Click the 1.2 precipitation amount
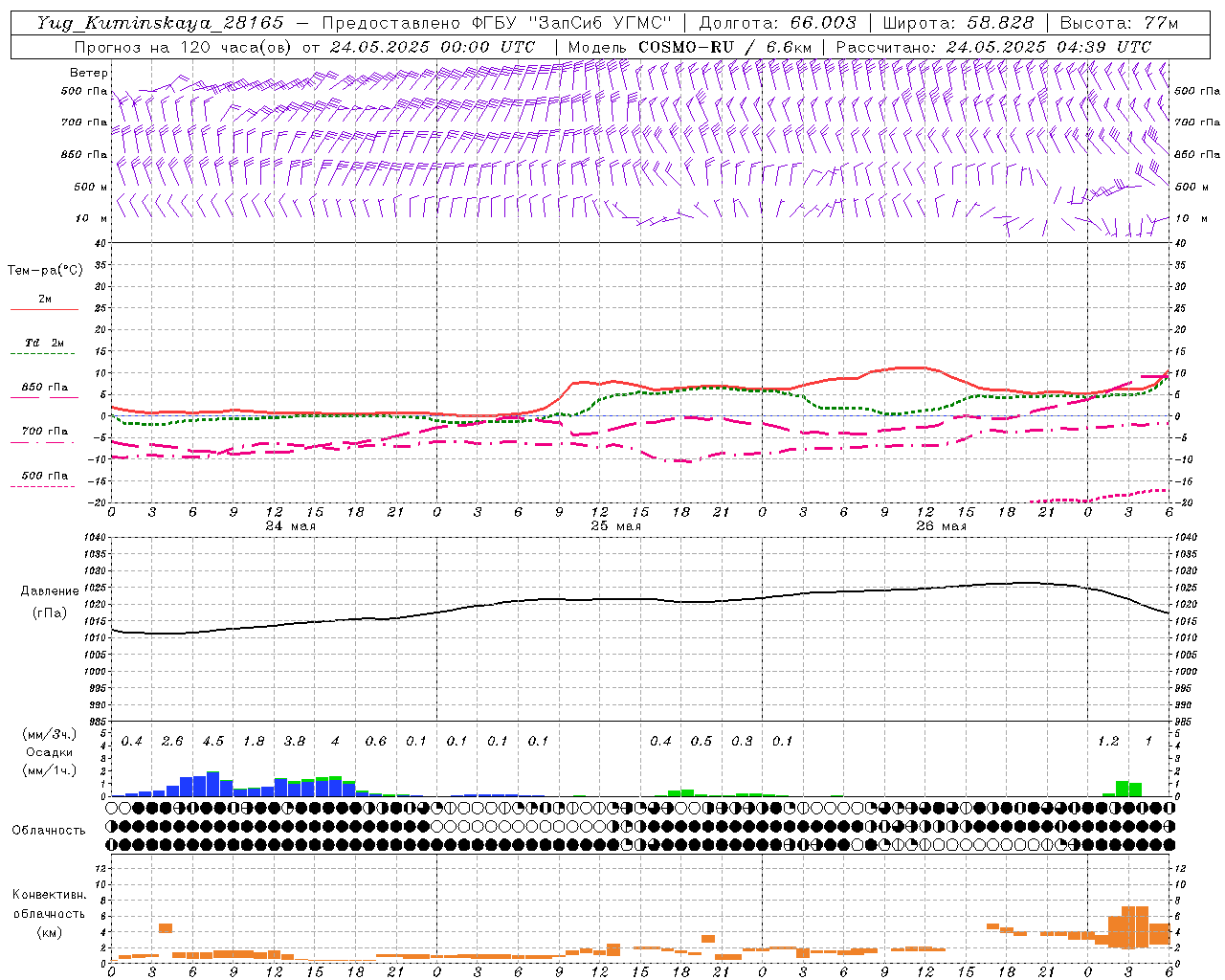The image size is (1225, 980). pyautogui.click(x=1108, y=742)
